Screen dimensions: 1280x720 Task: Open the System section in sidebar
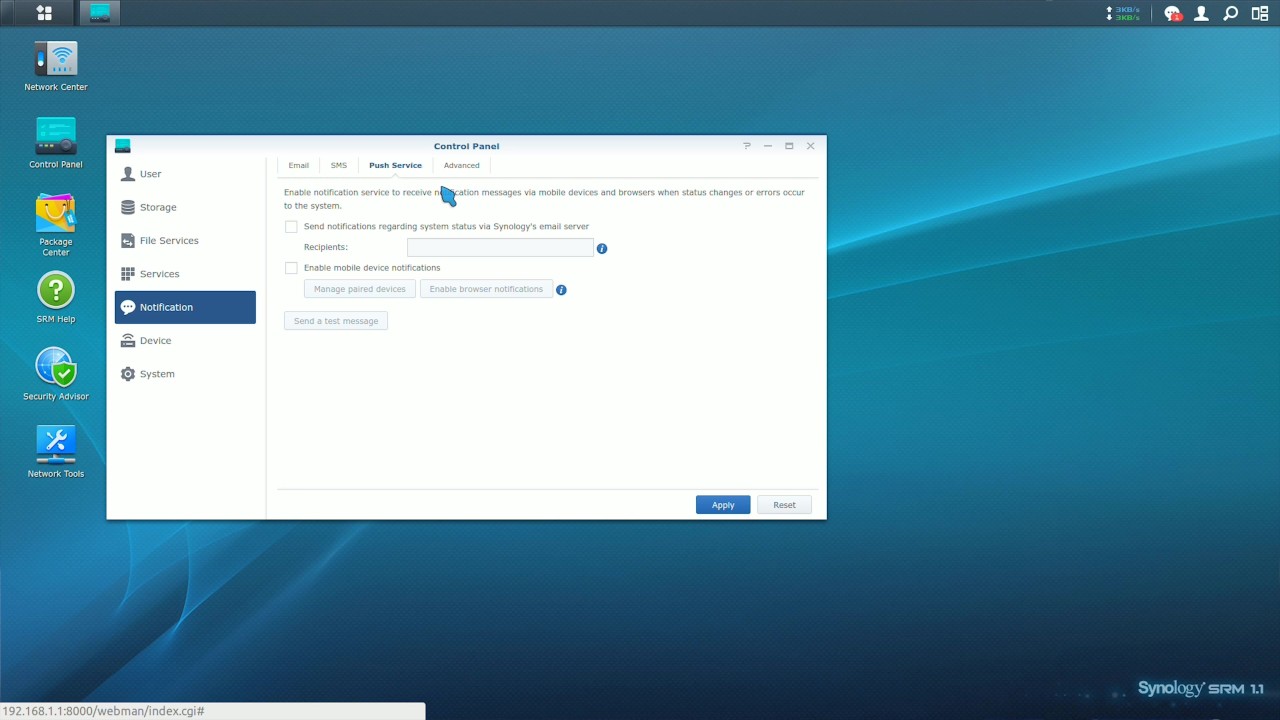point(157,374)
